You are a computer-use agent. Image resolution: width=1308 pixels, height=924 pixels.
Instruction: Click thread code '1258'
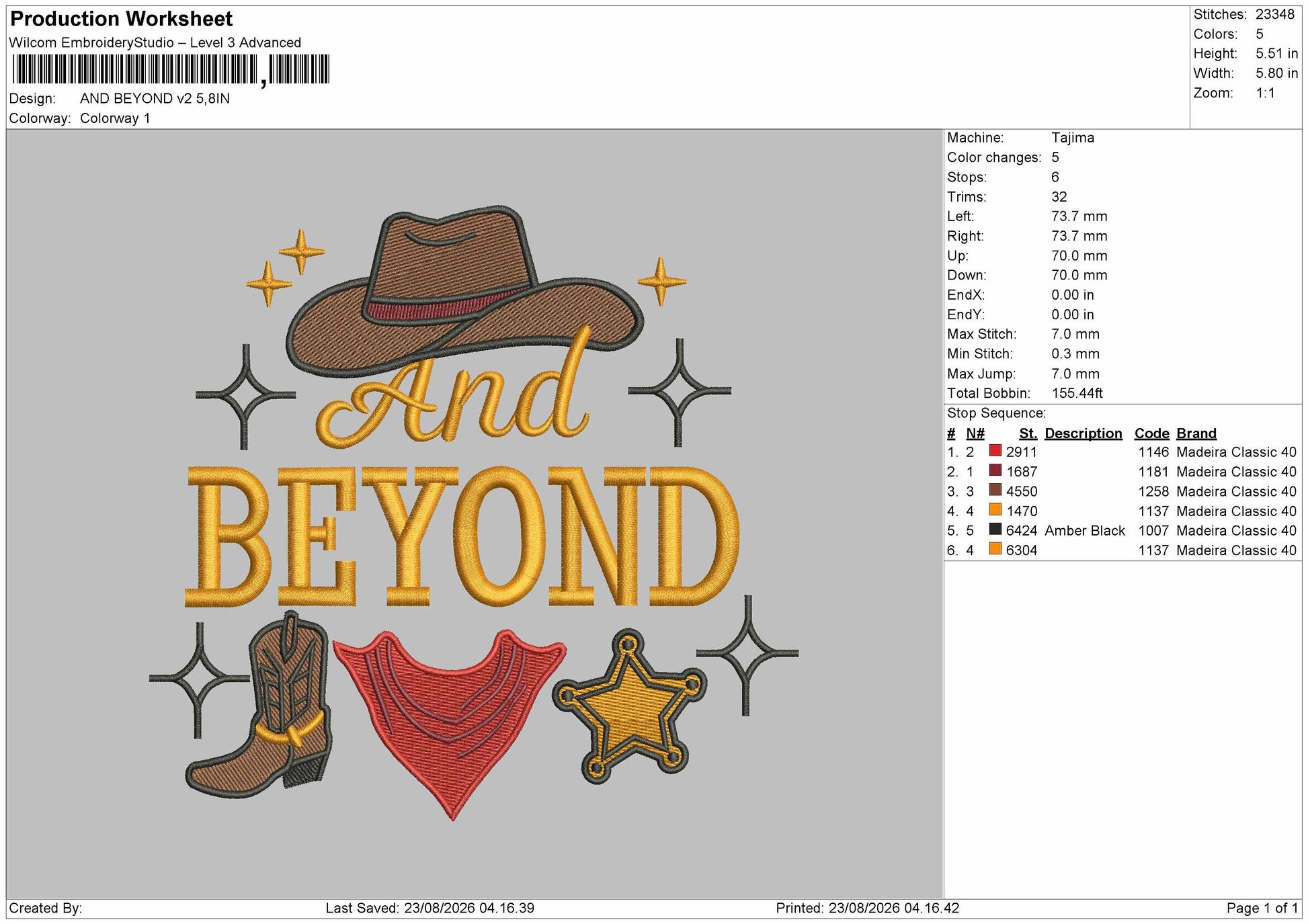tap(1153, 491)
